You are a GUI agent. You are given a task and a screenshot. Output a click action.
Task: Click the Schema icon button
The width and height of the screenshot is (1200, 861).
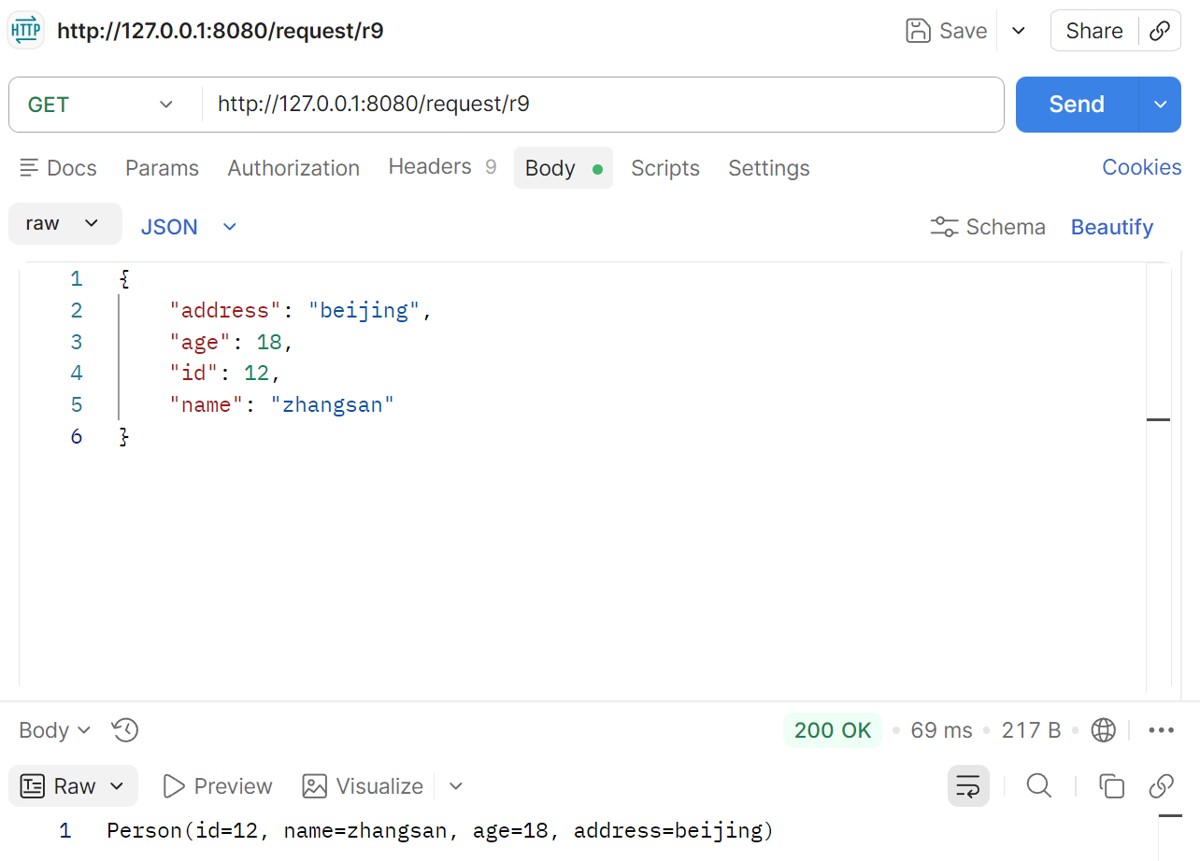987,227
